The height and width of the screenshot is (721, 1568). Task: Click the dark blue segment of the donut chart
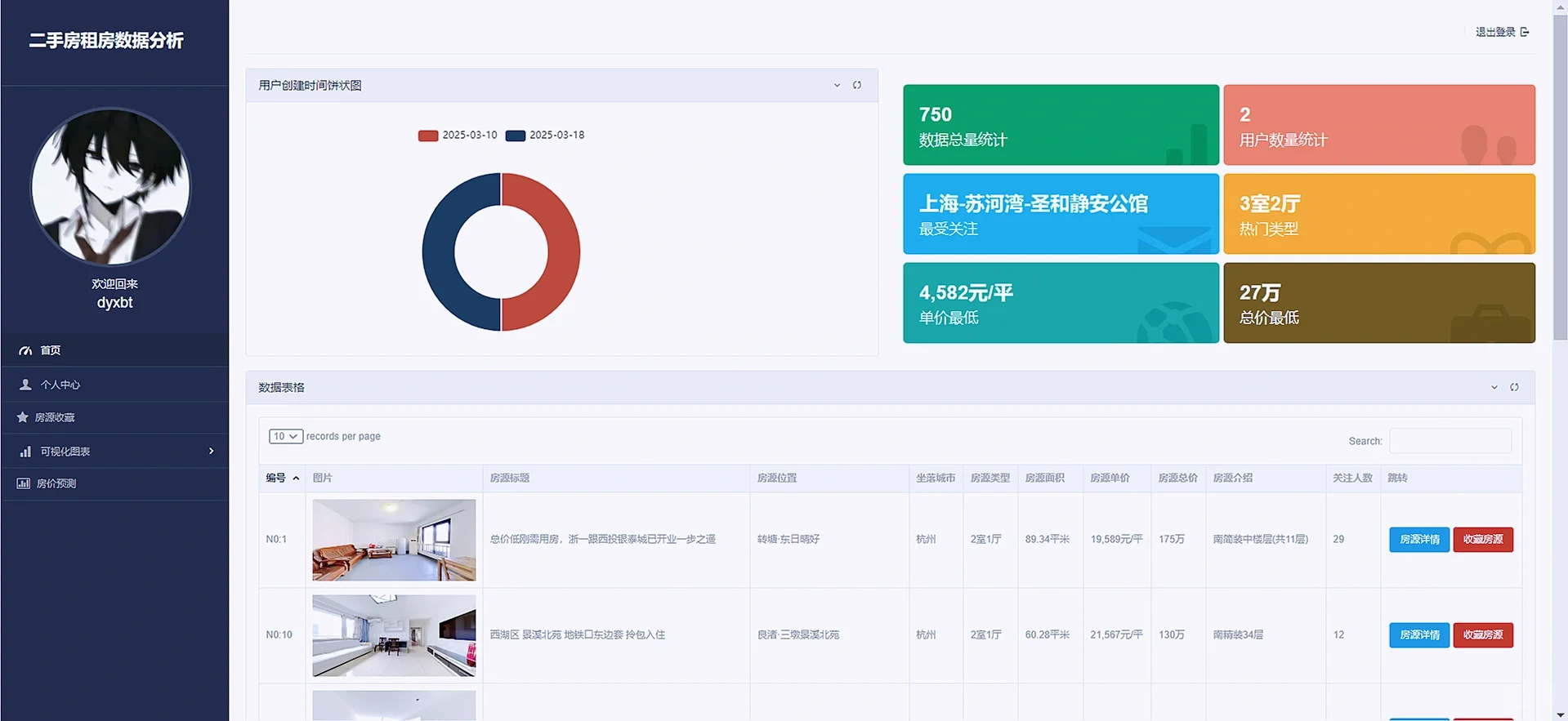coord(438,251)
